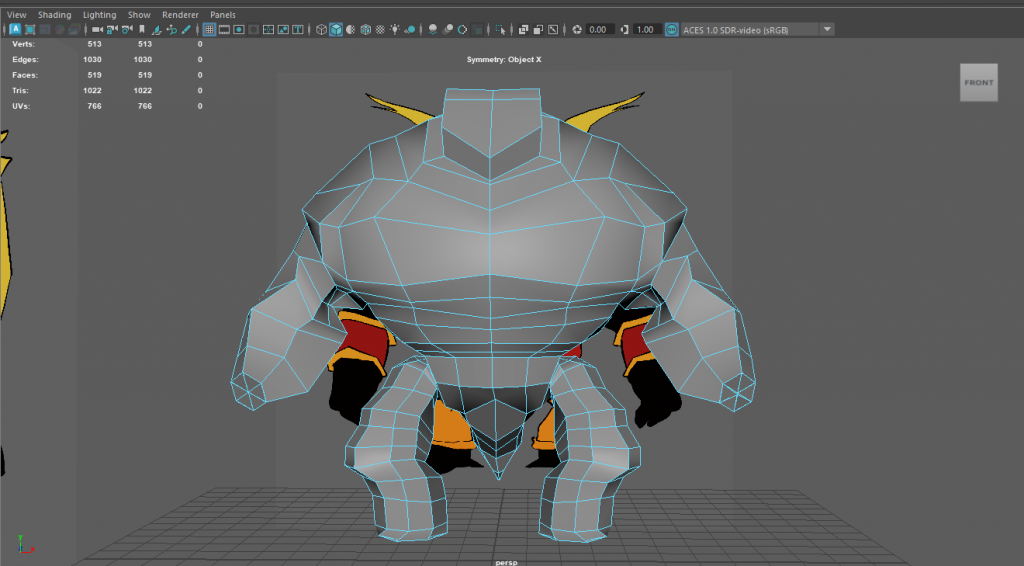This screenshot has width=1024, height=566.
Task: Toggle Wireframe on Shaded display
Action: coord(366,29)
